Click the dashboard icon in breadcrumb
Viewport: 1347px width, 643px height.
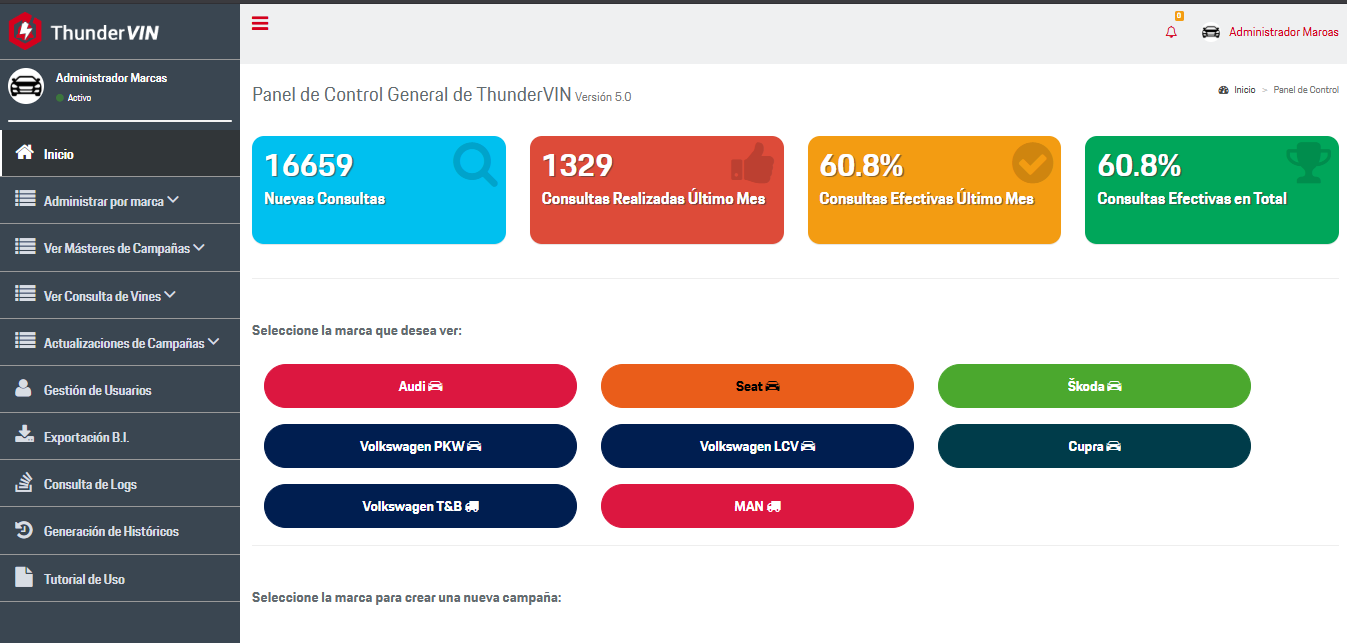click(x=1223, y=90)
